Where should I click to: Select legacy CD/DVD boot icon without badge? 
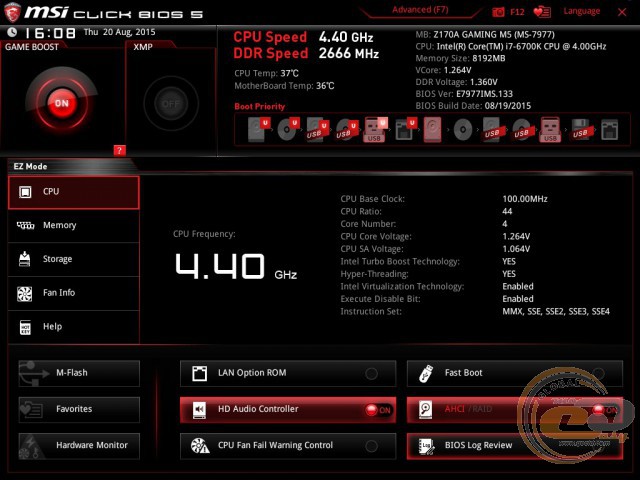coord(463,130)
